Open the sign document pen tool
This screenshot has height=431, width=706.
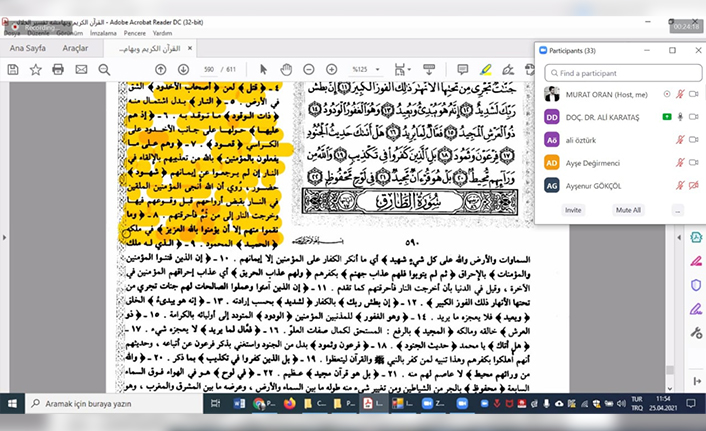(508, 69)
